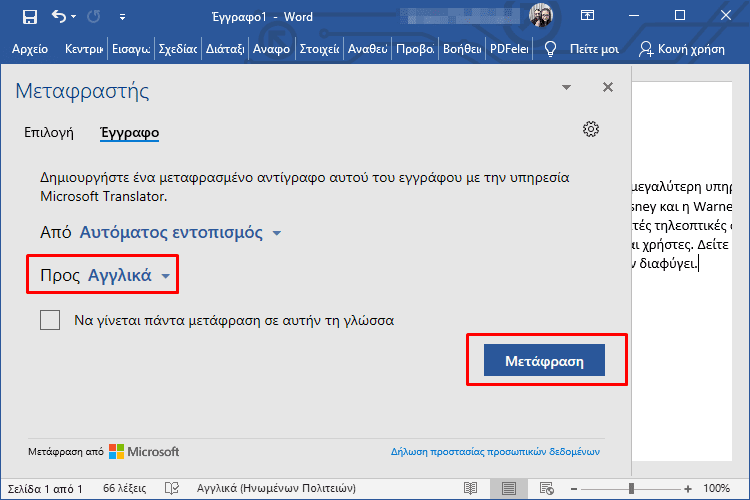750x500 pixels.
Task: Click the lightbulb Tell Me icon
Action: [551, 49]
